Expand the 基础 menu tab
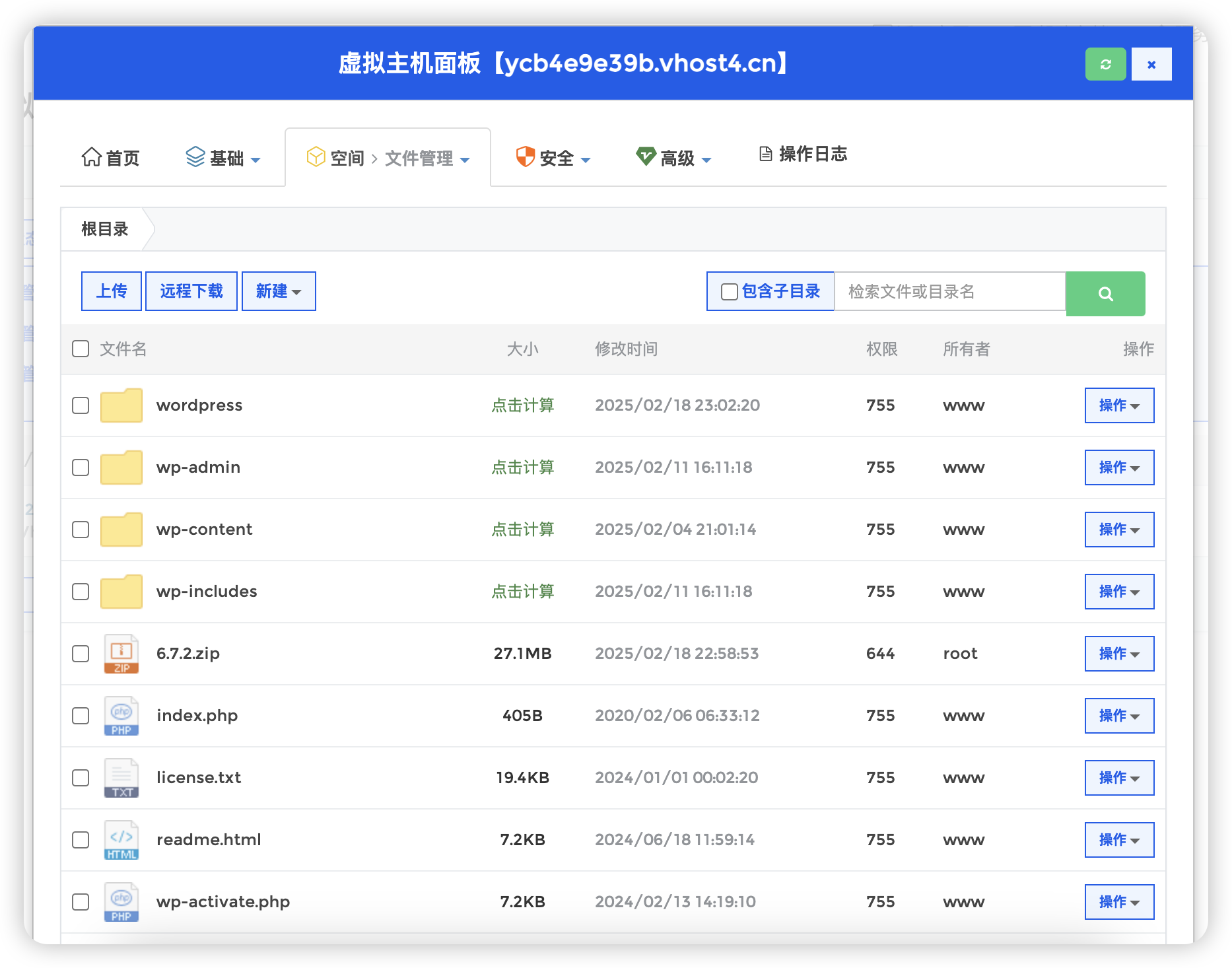The height and width of the screenshot is (968, 1232). pyautogui.click(x=223, y=158)
